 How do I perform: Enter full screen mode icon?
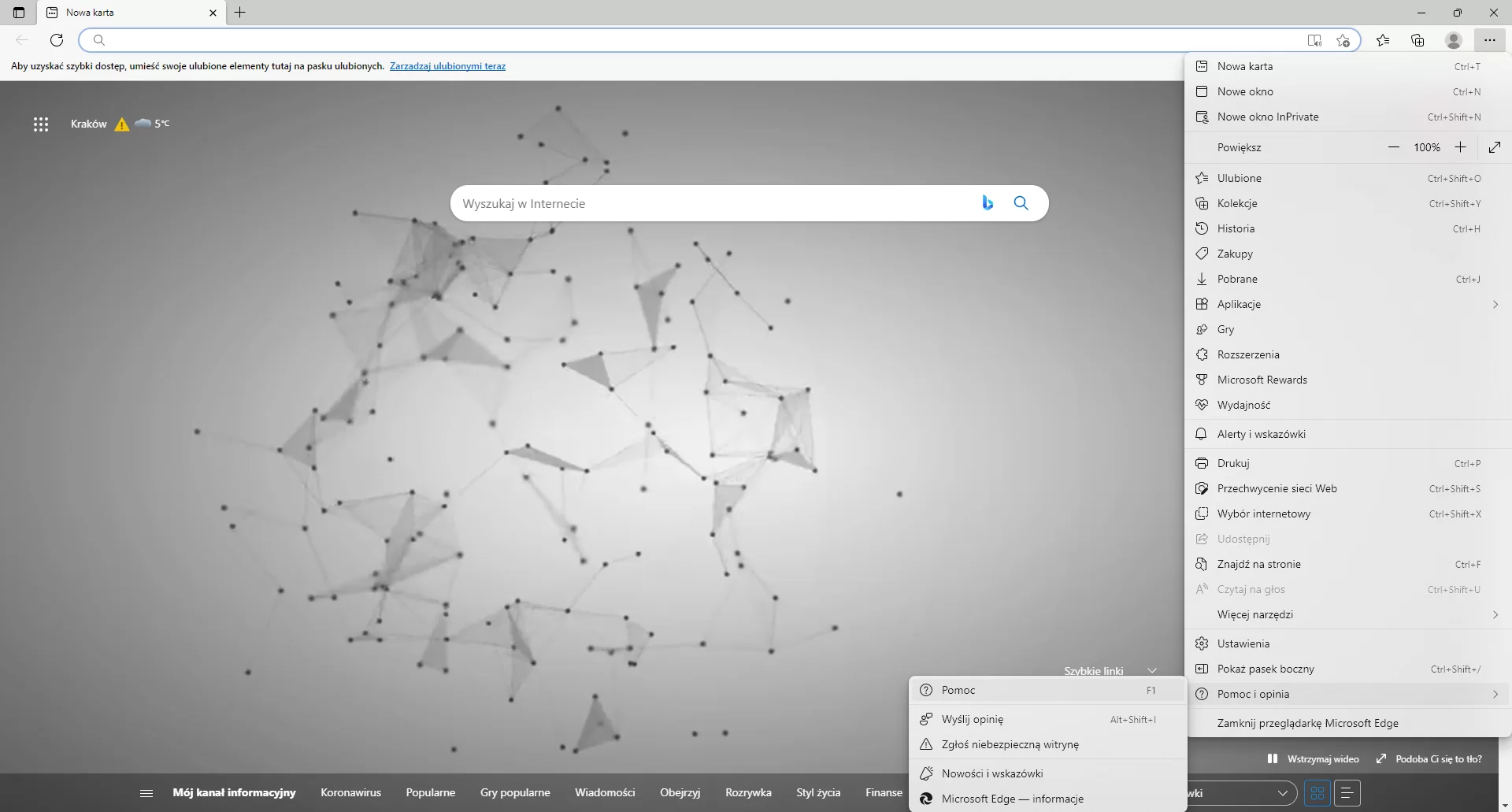click(1495, 147)
